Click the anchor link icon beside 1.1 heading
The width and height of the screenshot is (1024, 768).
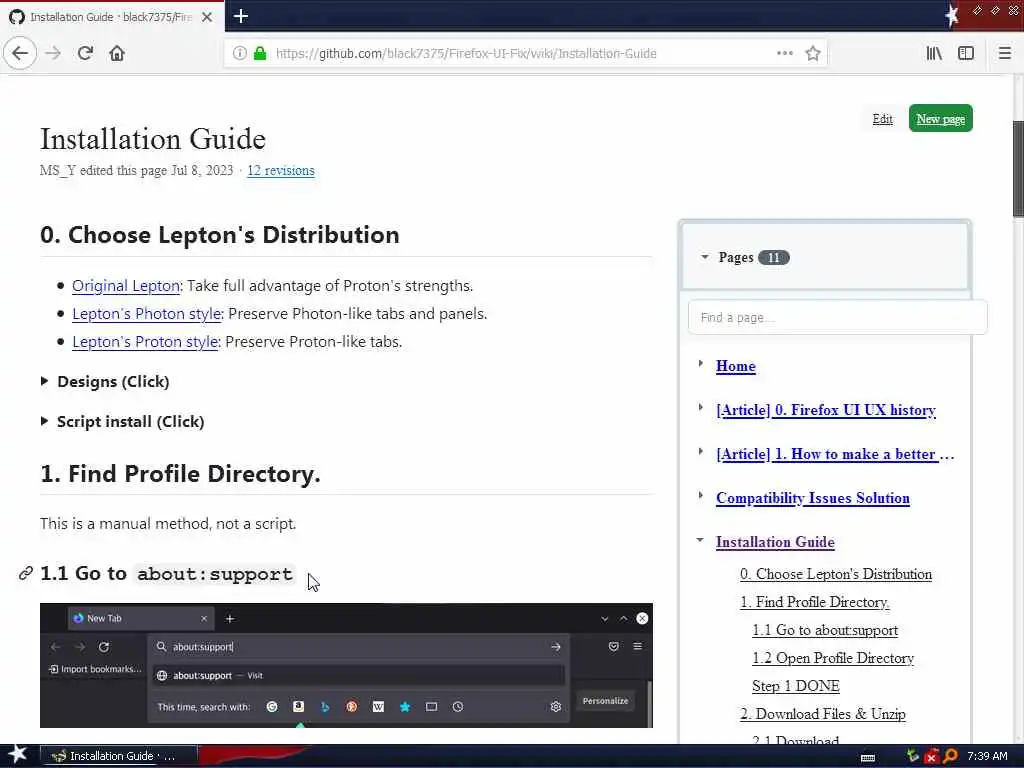coord(25,573)
